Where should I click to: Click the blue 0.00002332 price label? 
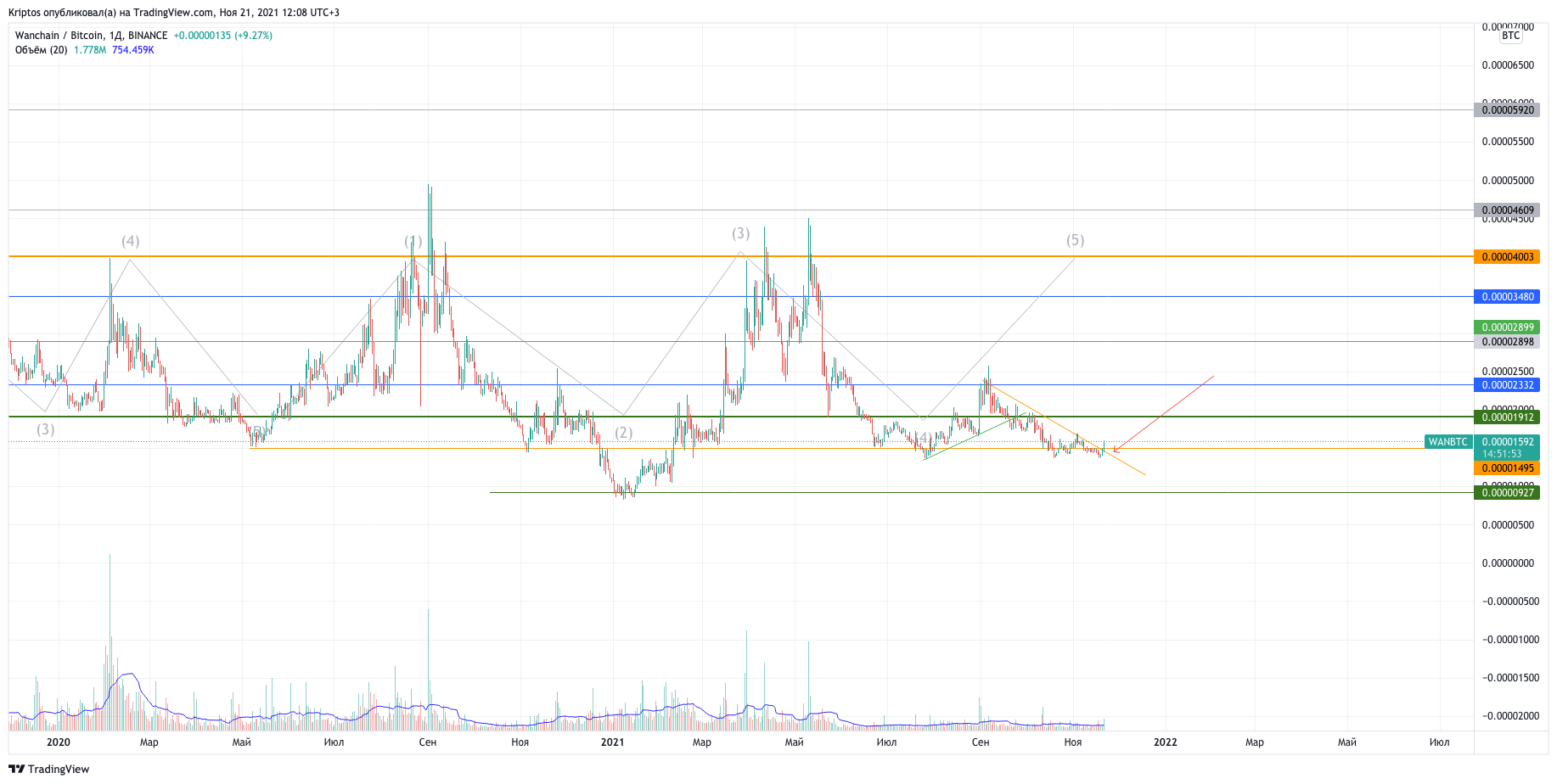click(1508, 385)
